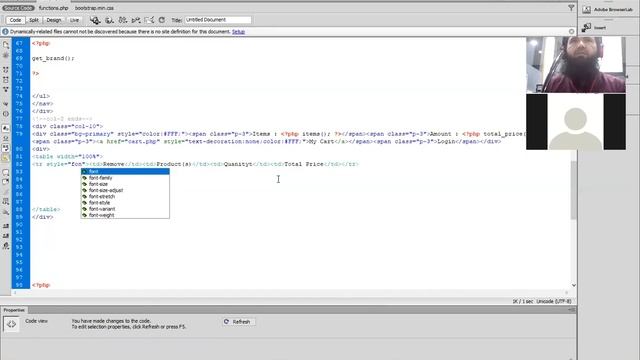Click the Outdent Code icon
Viewport: 640px width, 360px height.
(6, 236)
